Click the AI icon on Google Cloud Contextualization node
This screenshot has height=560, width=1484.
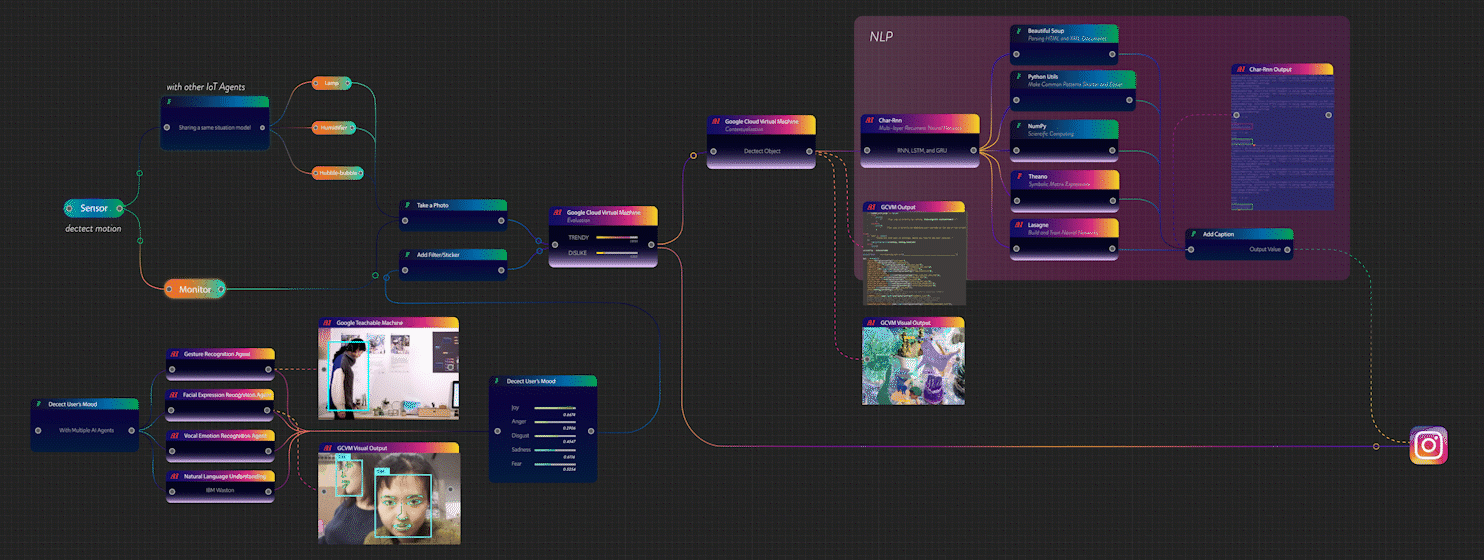pyautogui.click(x=716, y=121)
